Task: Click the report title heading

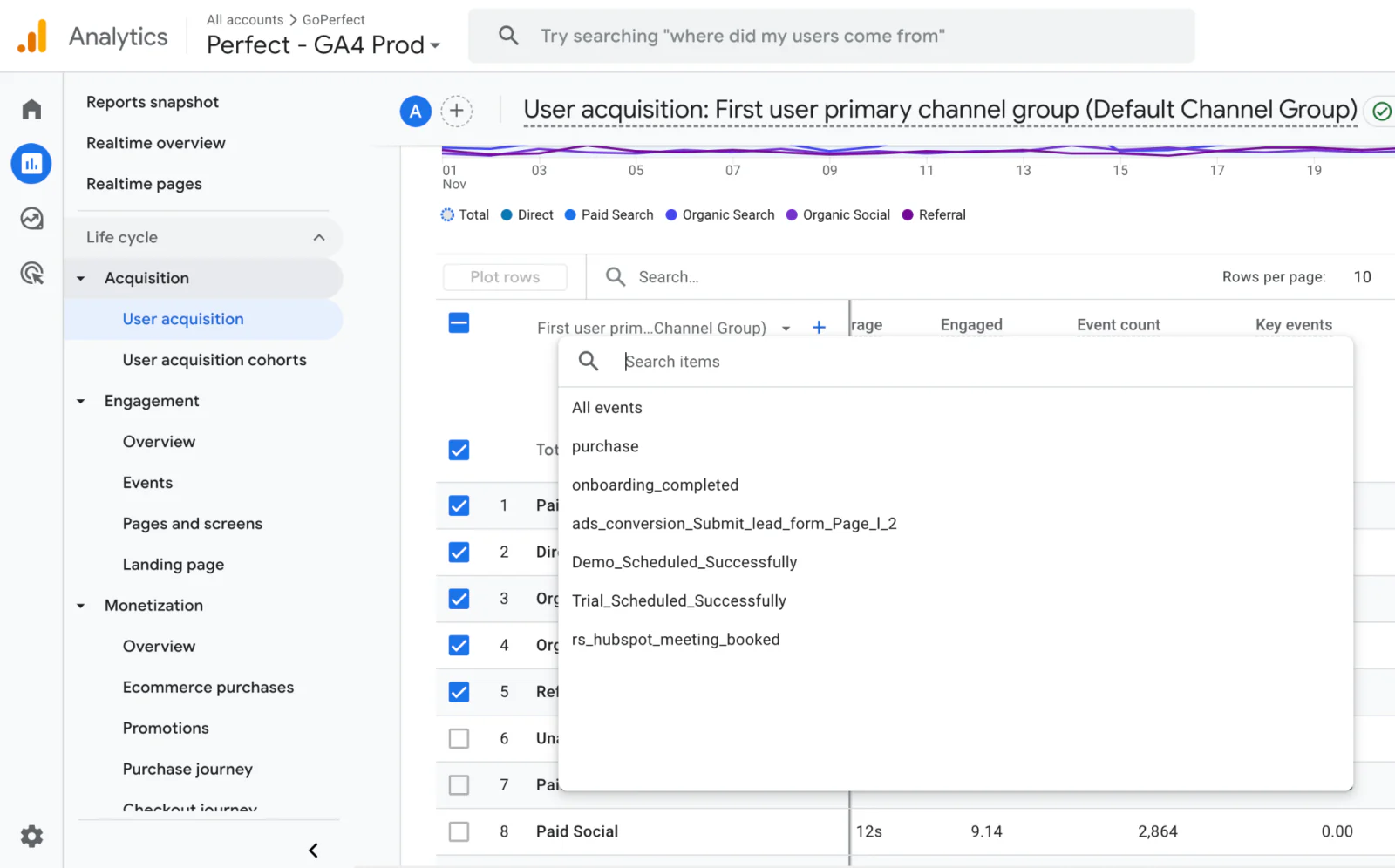Action: click(x=940, y=110)
